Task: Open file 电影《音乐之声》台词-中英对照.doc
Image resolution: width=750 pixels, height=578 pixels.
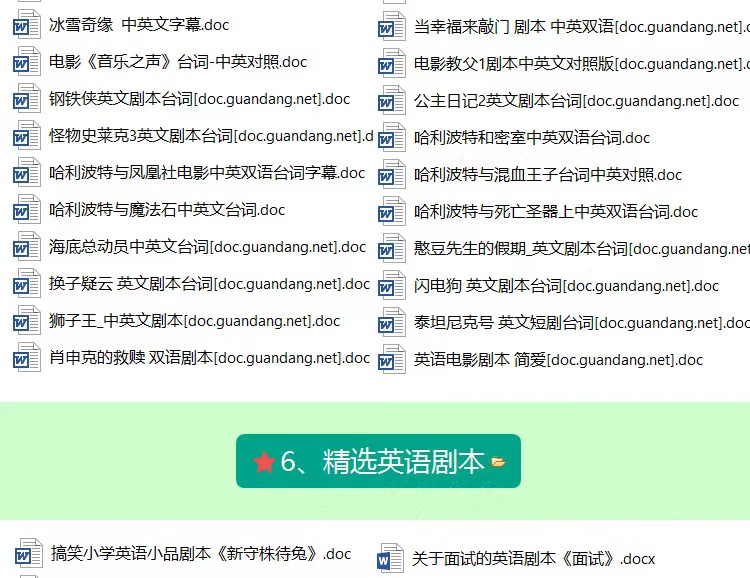Action: coord(178,62)
